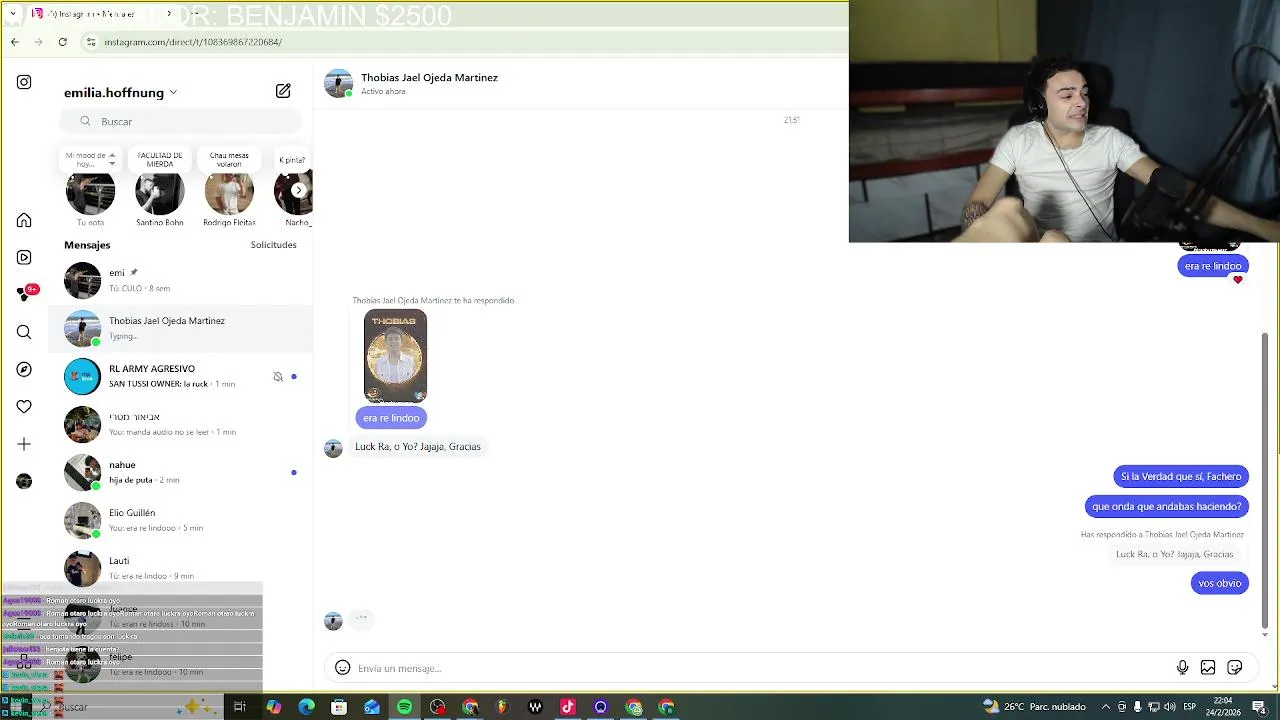
Task: Open the Windows notification center
Action: 1259,707
